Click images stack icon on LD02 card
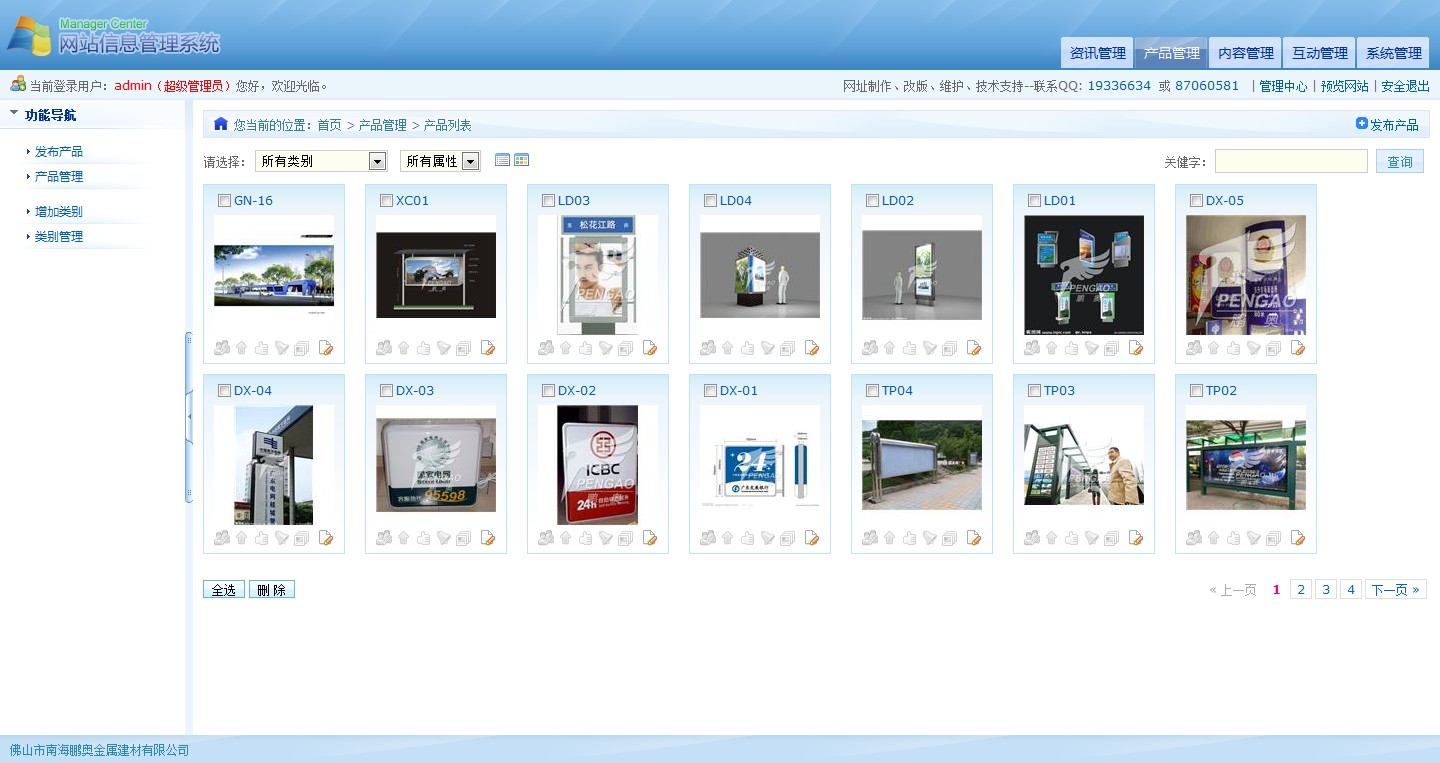The height and width of the screenshot is (763, 1440). [950, 348]
